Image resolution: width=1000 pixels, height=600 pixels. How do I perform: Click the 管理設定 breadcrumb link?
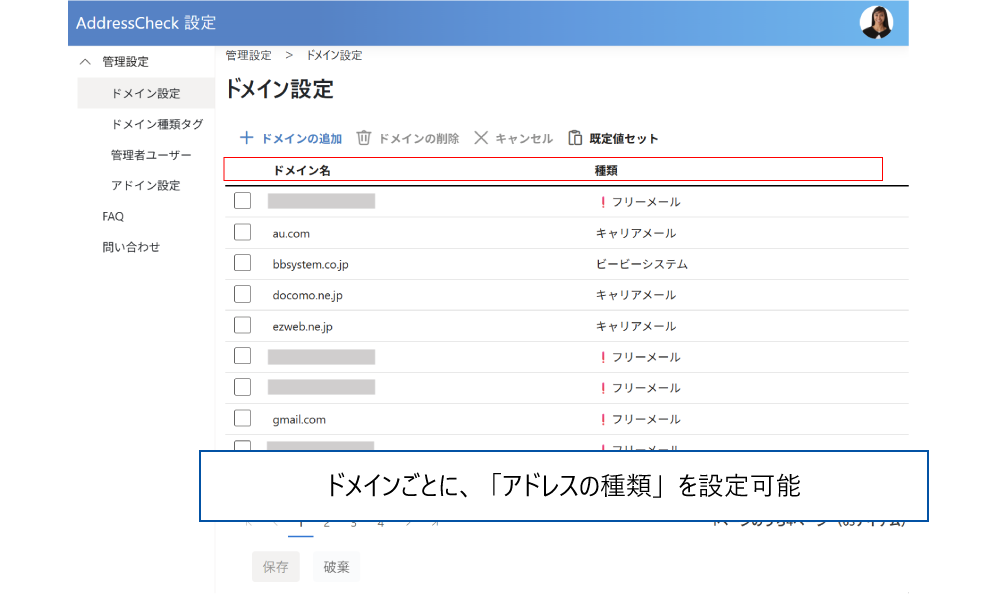pos(248,55)
